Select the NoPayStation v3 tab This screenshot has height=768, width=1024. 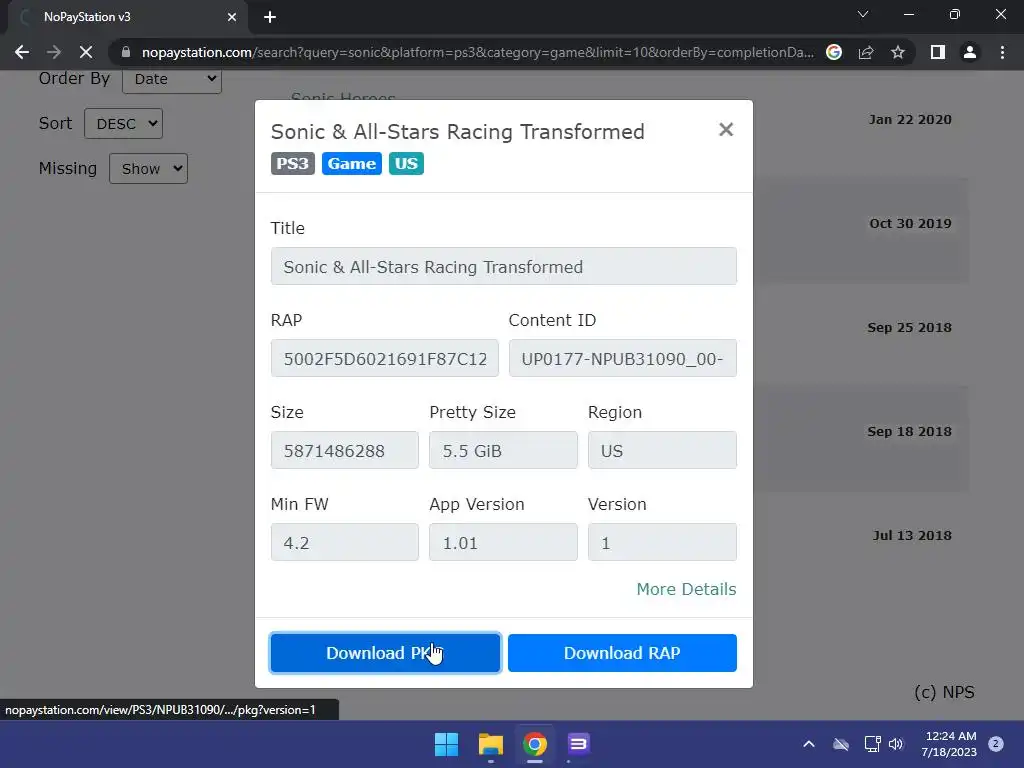[x=127, y=17]
